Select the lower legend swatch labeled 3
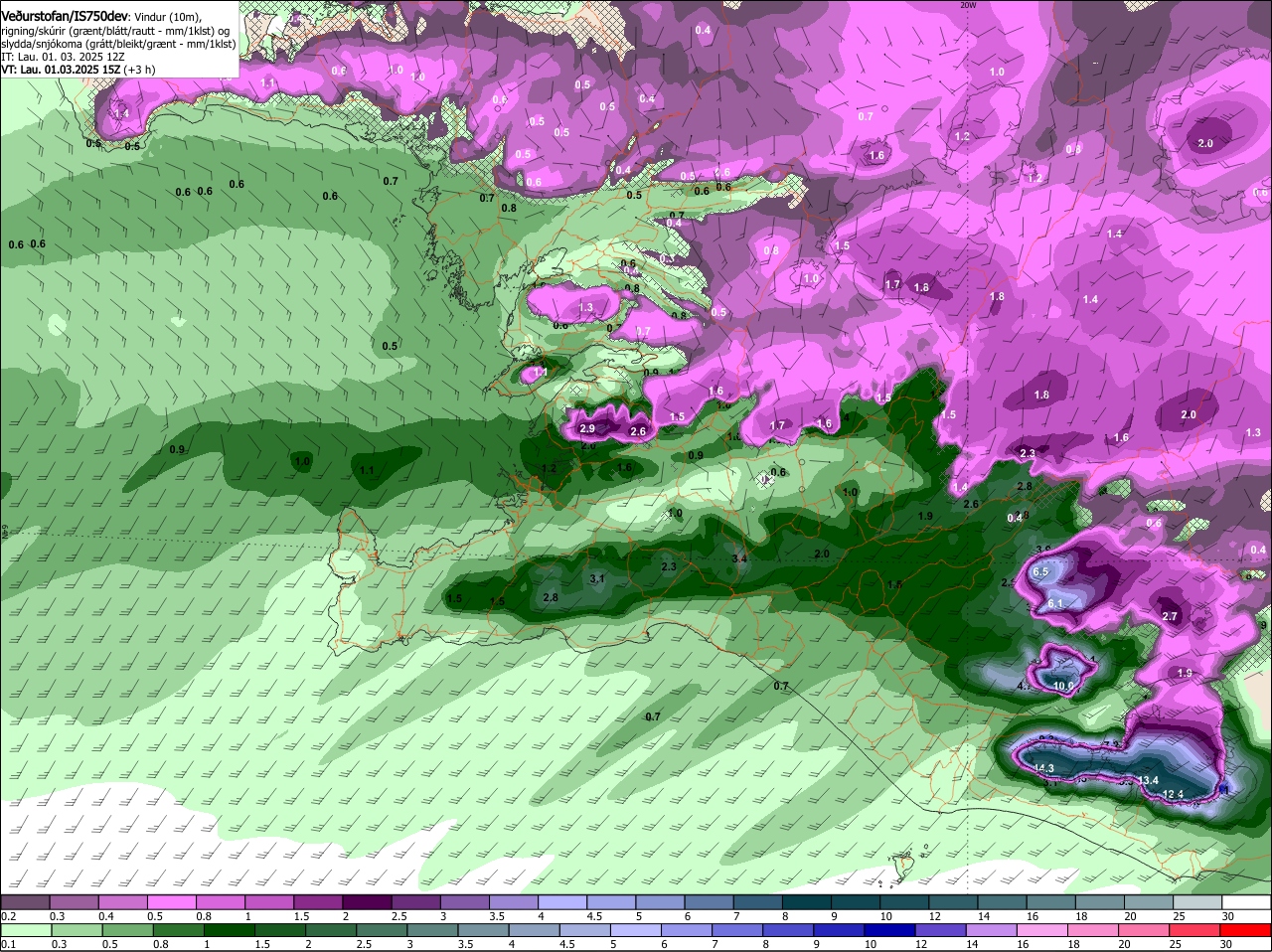The height and width of the screenshot is (952, 1272). [434, 929]
